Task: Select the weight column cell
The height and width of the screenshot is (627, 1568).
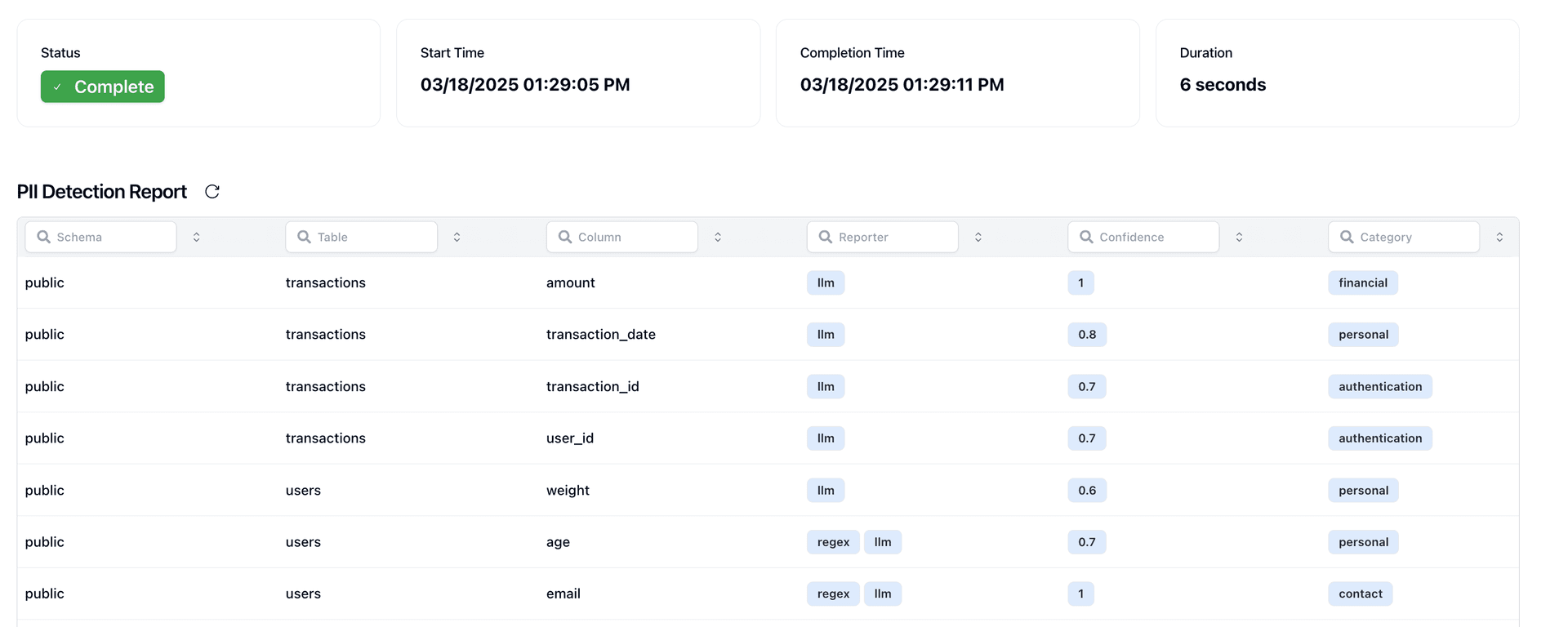Action: click(x=568, y=490)
